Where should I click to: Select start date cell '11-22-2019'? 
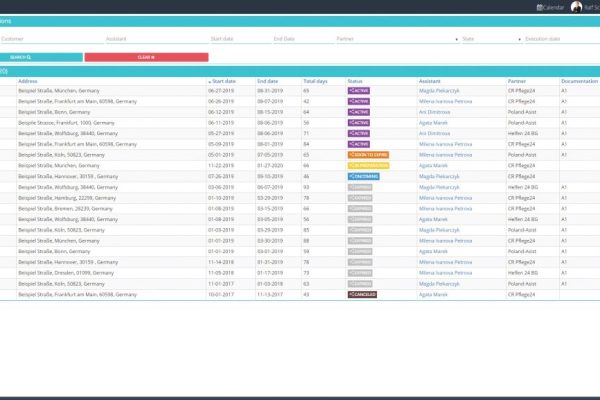click(x=221, y=166)
